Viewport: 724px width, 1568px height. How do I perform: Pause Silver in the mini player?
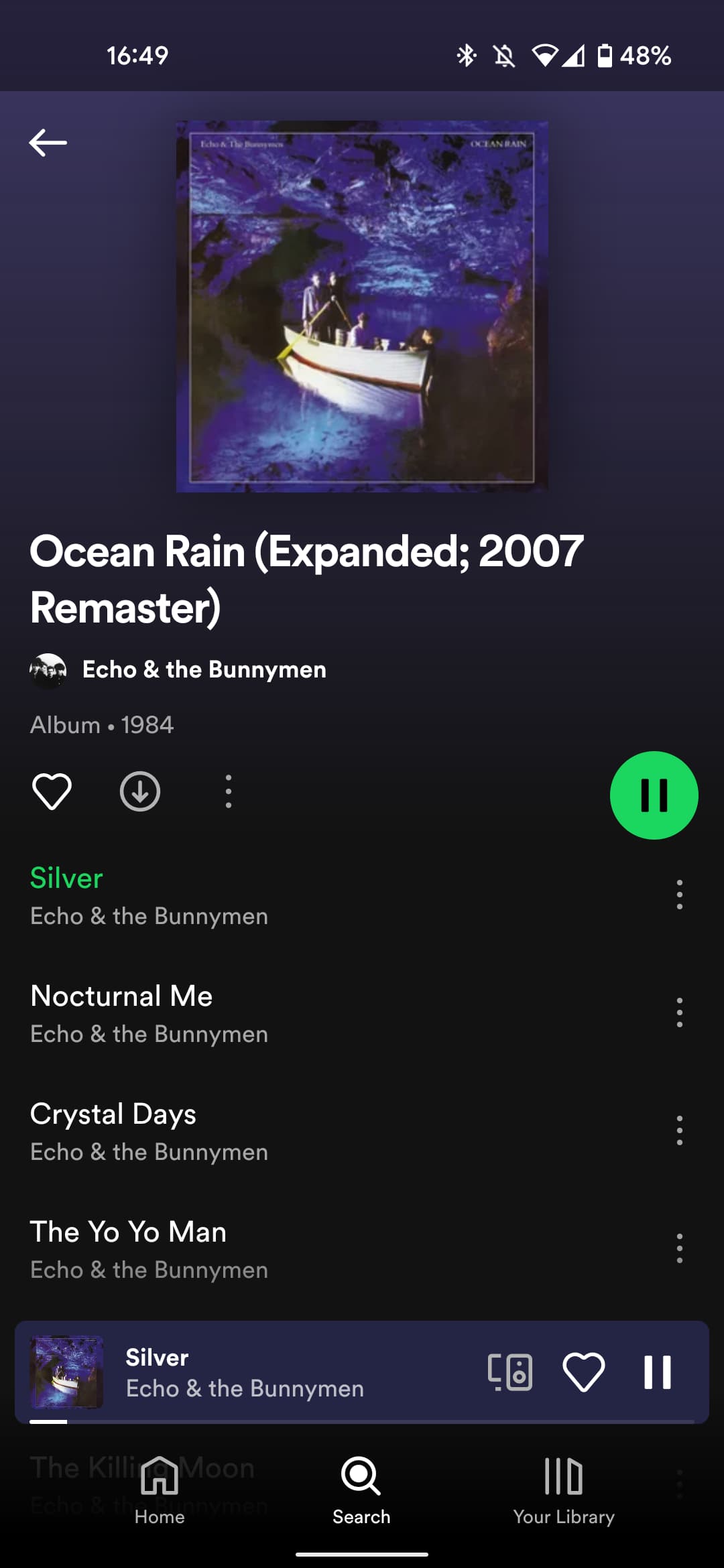[657, 1372]
